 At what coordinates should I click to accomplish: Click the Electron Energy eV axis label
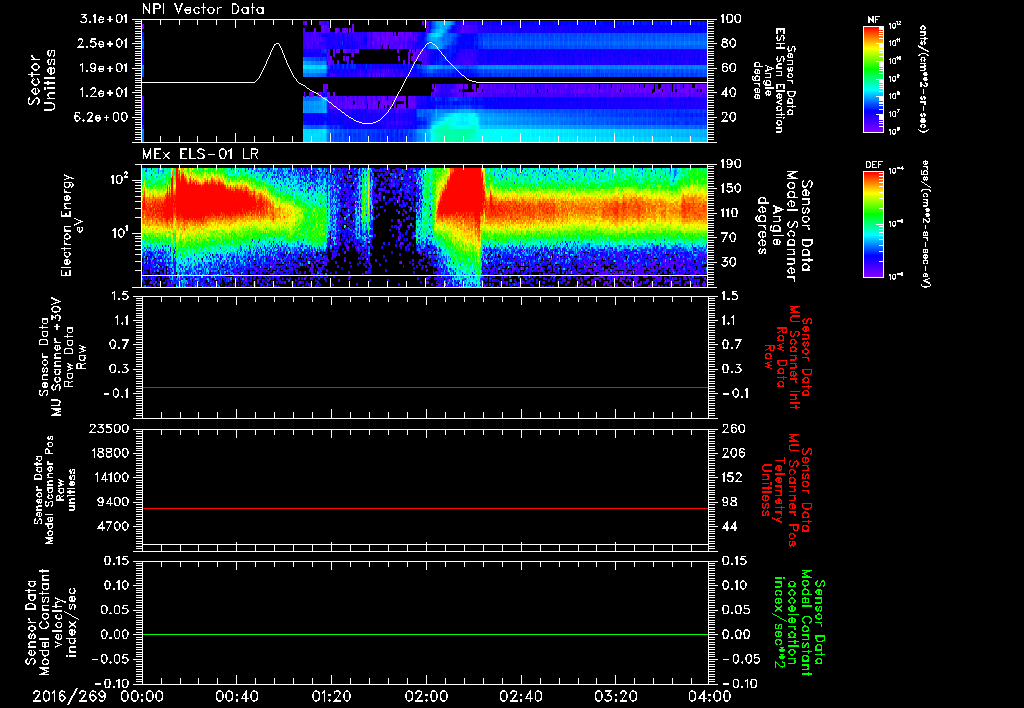tap(73, 225)
